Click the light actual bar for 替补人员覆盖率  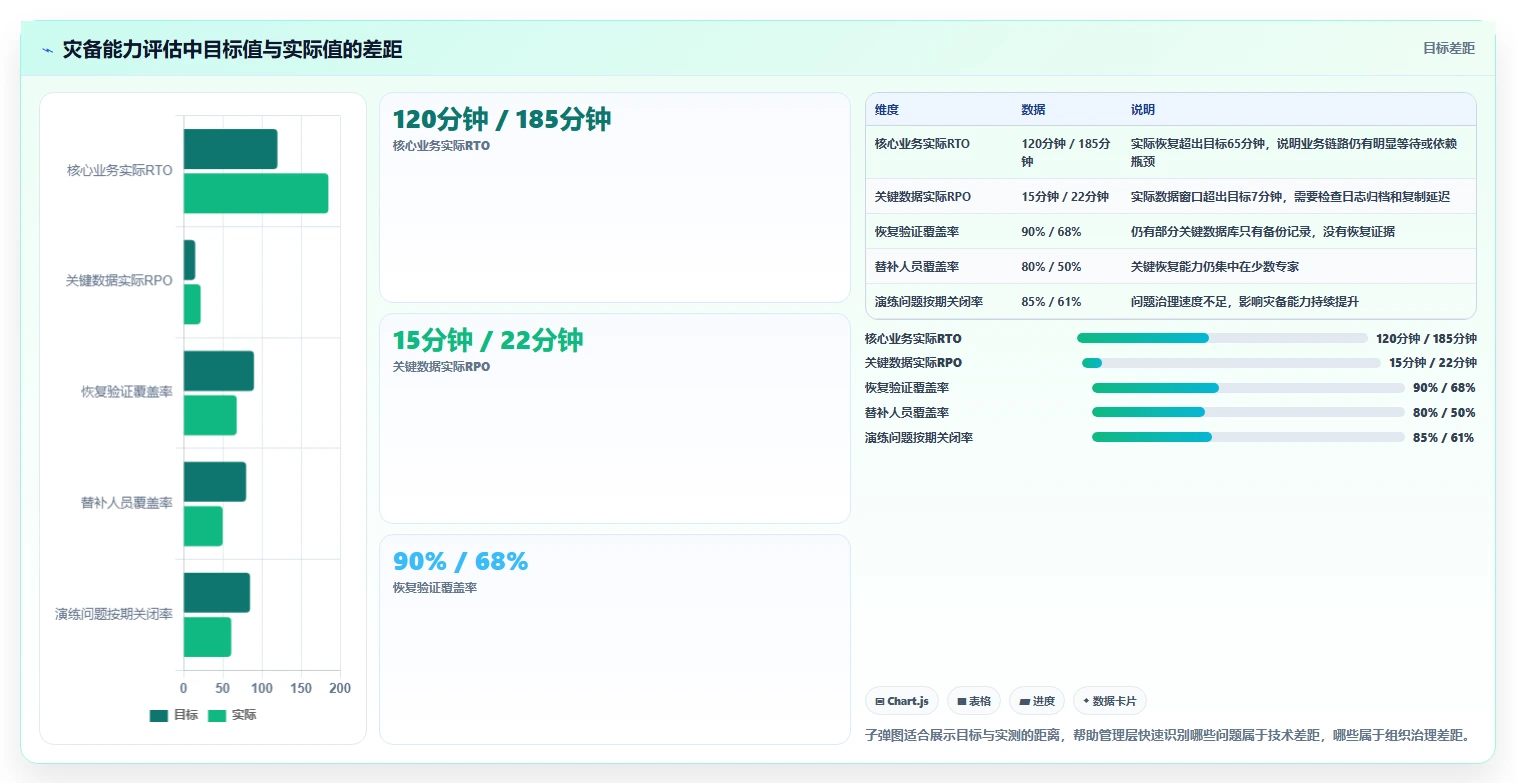click(203, 526)
